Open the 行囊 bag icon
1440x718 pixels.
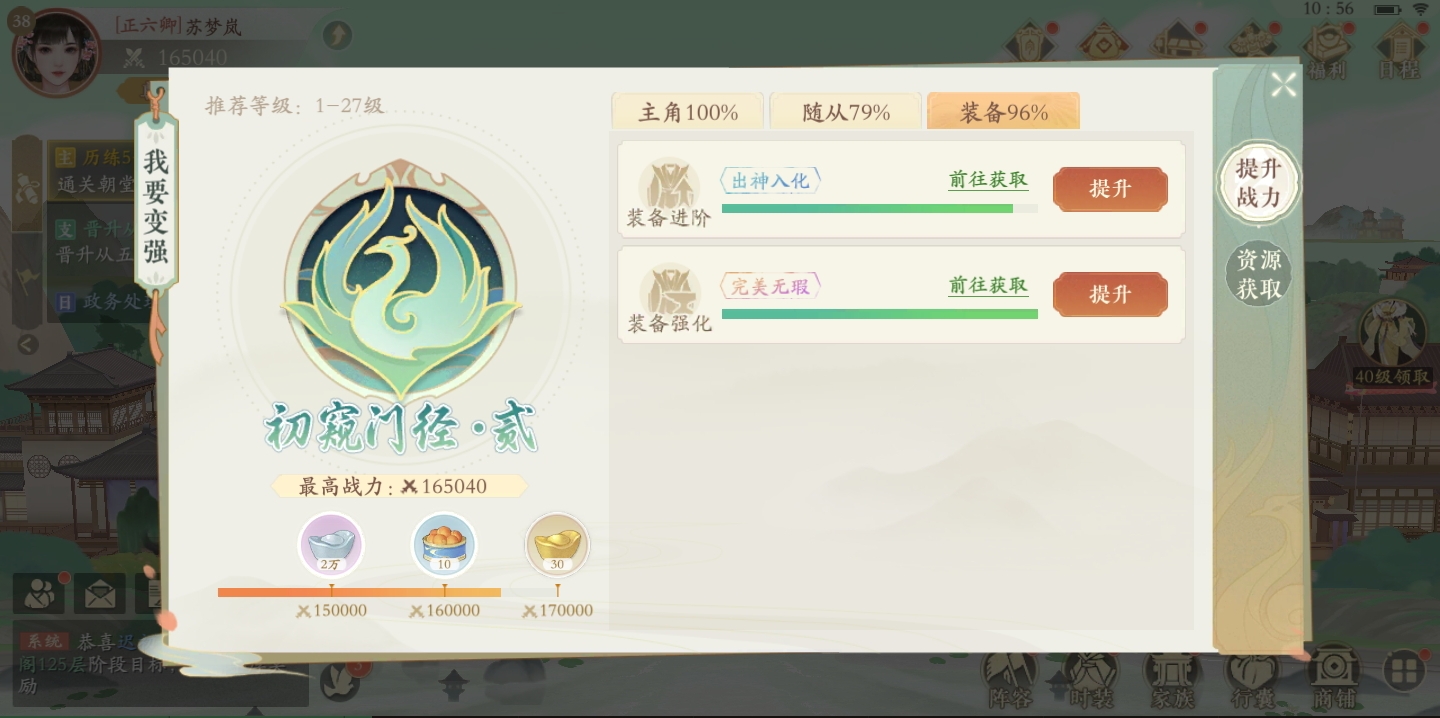tap(1252, 679)
